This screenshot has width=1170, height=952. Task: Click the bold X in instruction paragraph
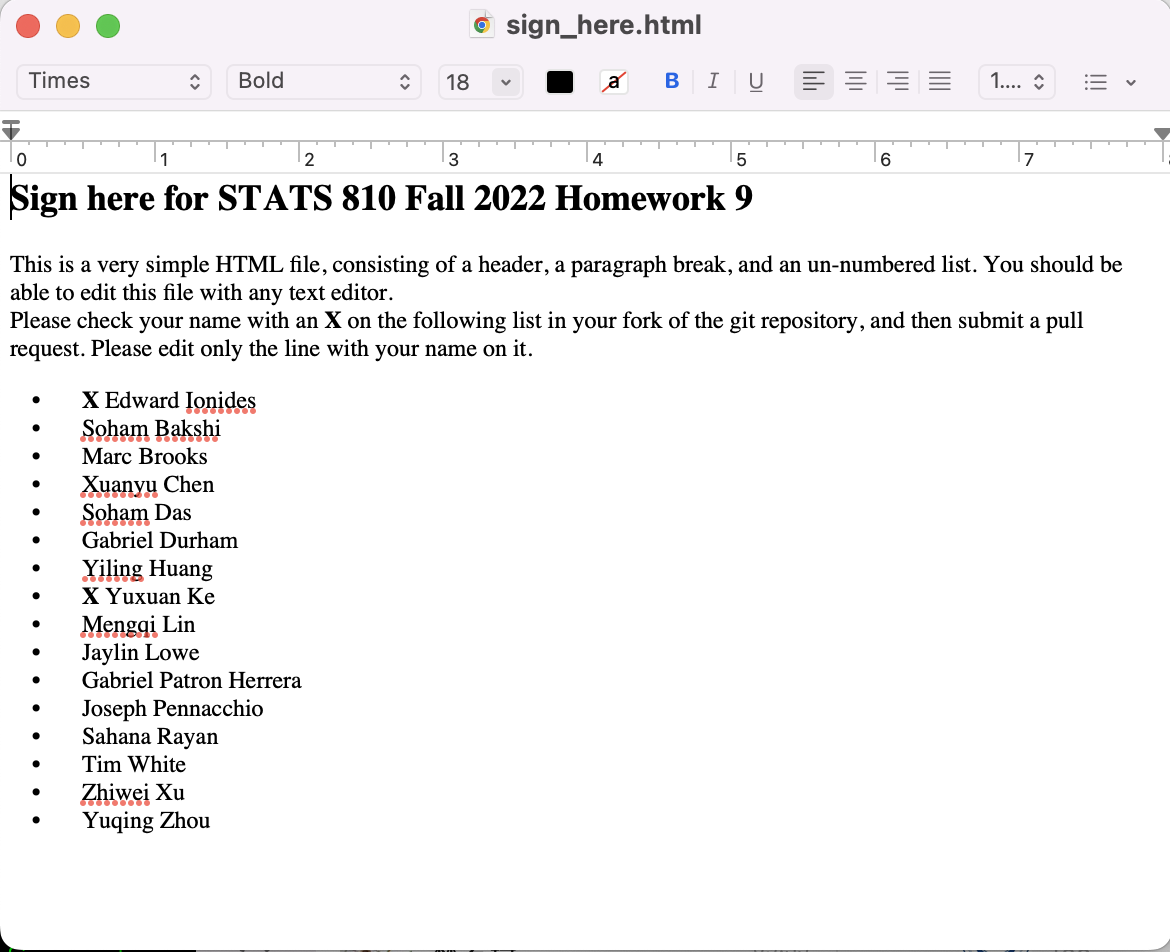point(333,321)
